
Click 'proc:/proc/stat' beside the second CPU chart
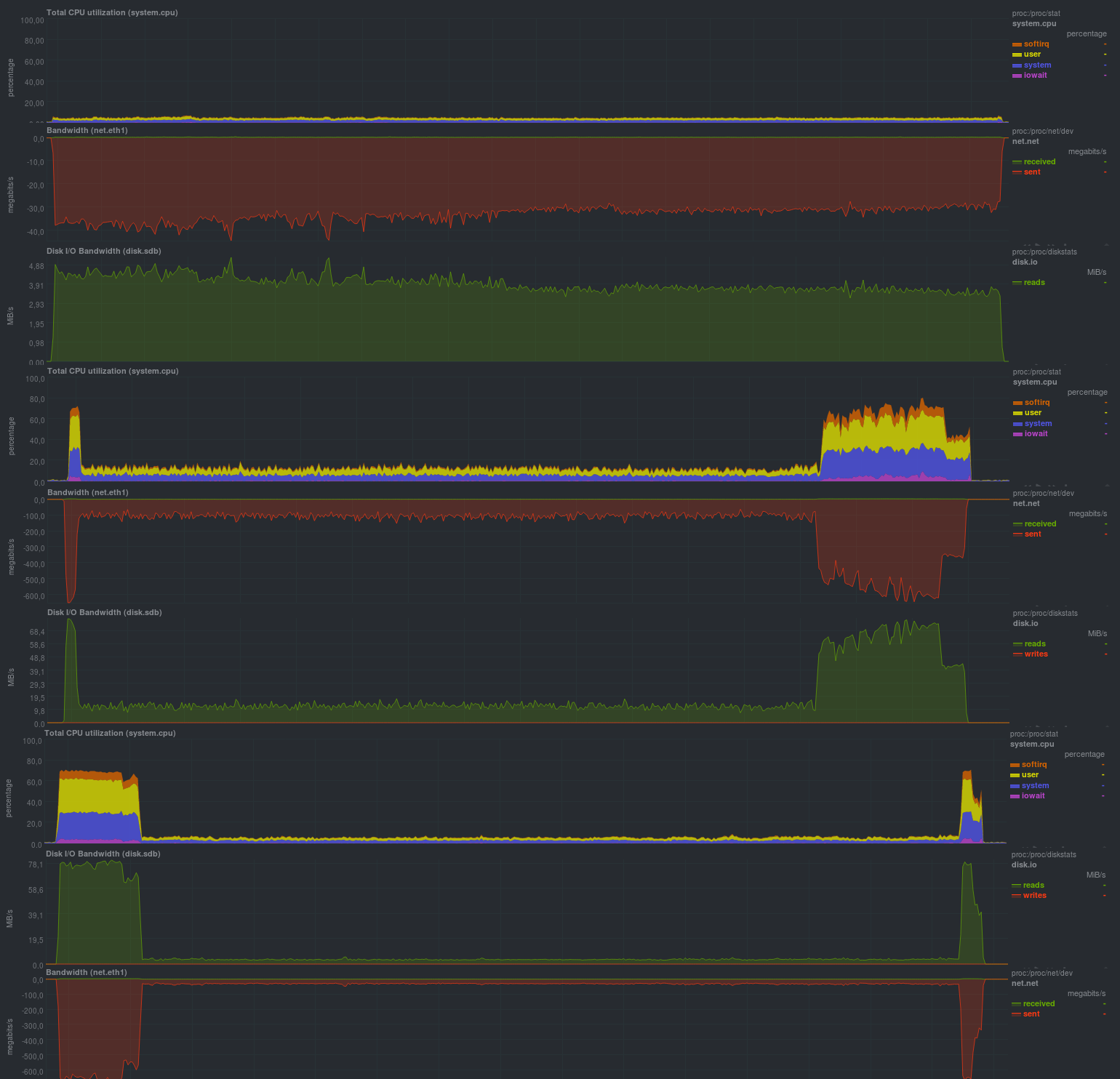point(1037,372)
